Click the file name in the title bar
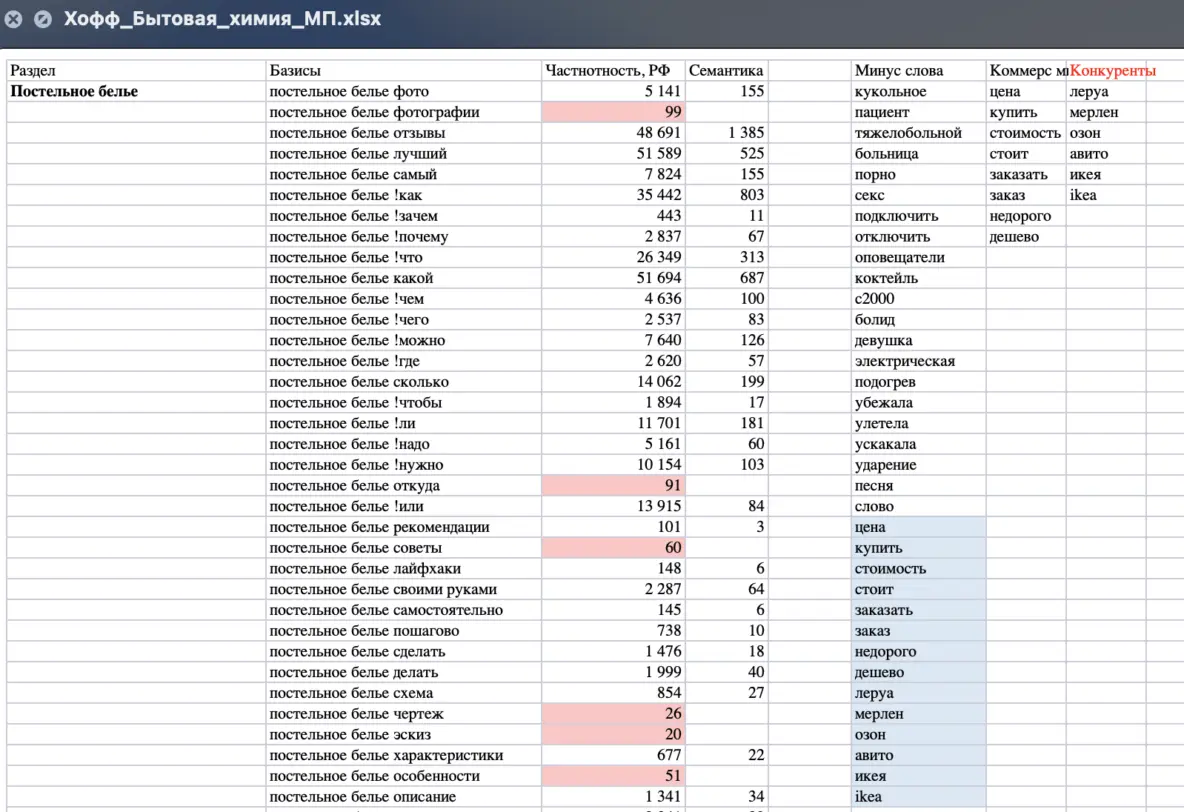1184x812 pixels. coord(222,19)
